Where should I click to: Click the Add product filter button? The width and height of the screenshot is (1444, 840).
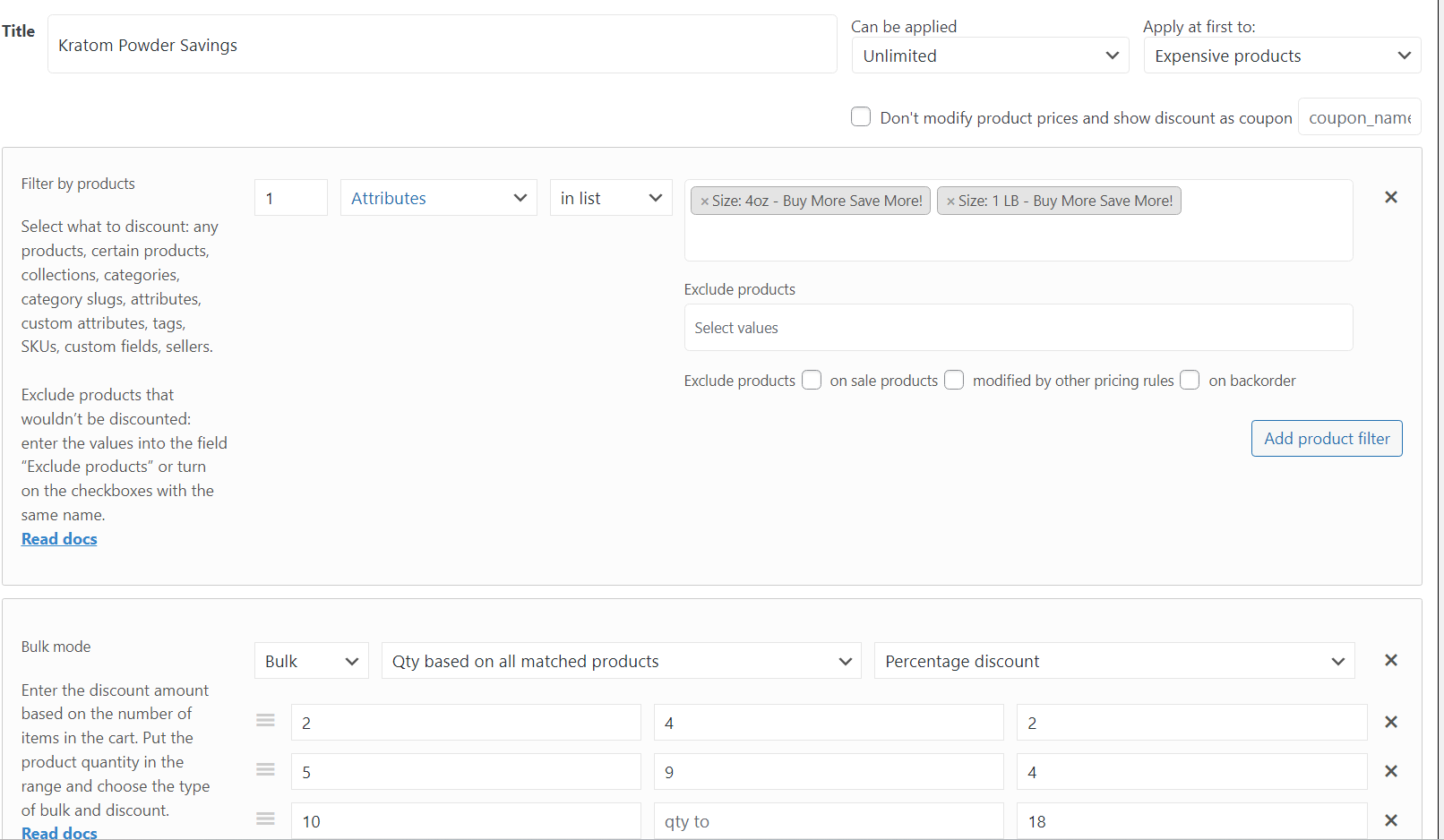[x=1327, y=439]
